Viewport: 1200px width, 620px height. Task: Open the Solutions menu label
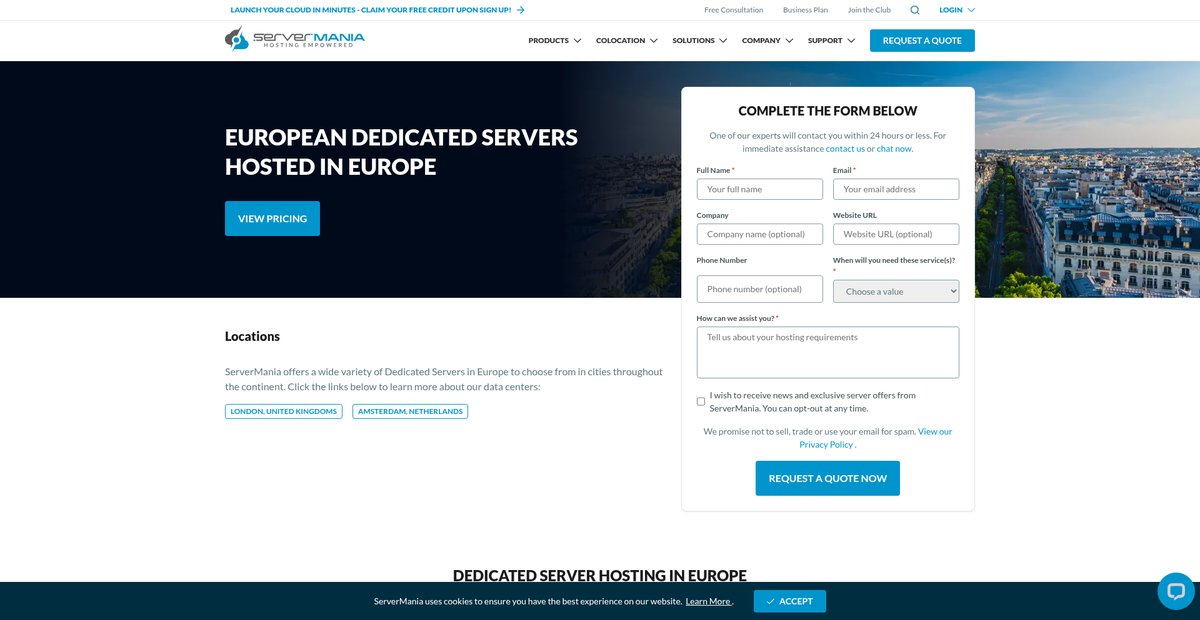(x=693, y=41)
